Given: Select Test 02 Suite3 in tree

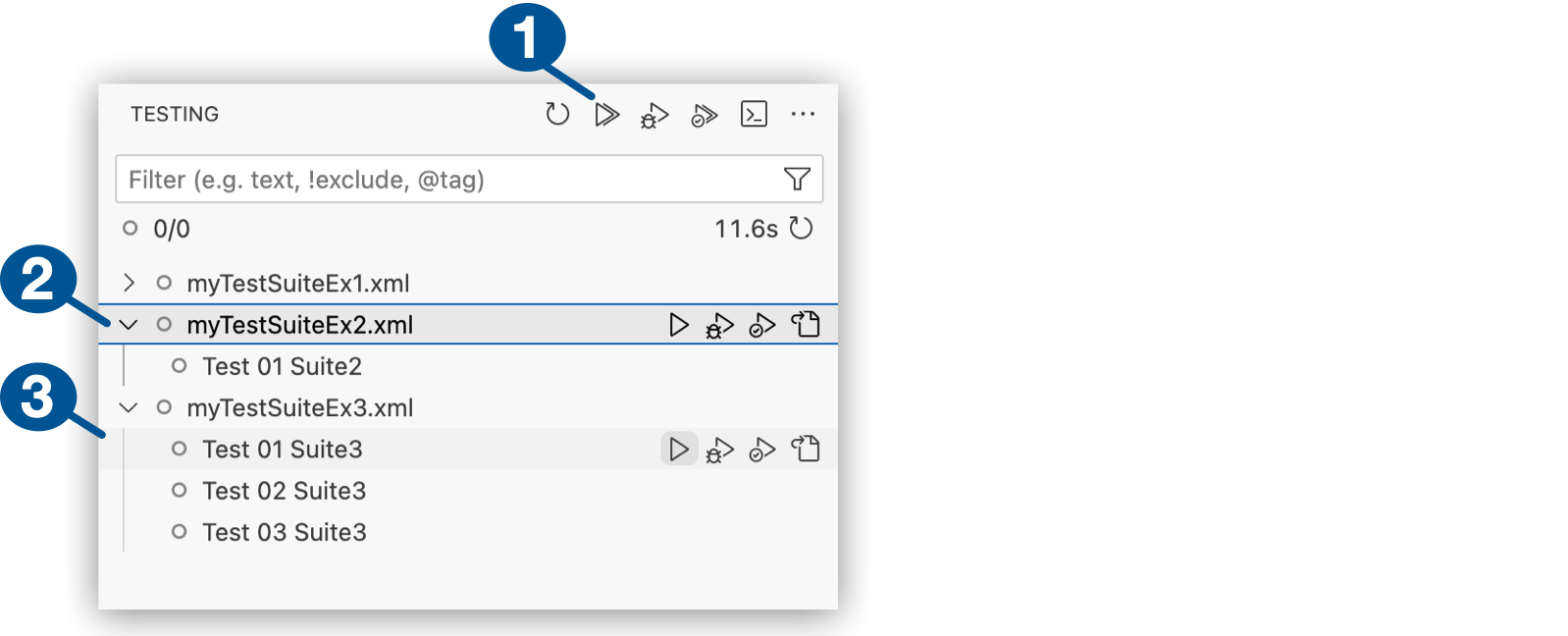Looking at the screenshot, I should pyautogui.click(x=284, y=491).
